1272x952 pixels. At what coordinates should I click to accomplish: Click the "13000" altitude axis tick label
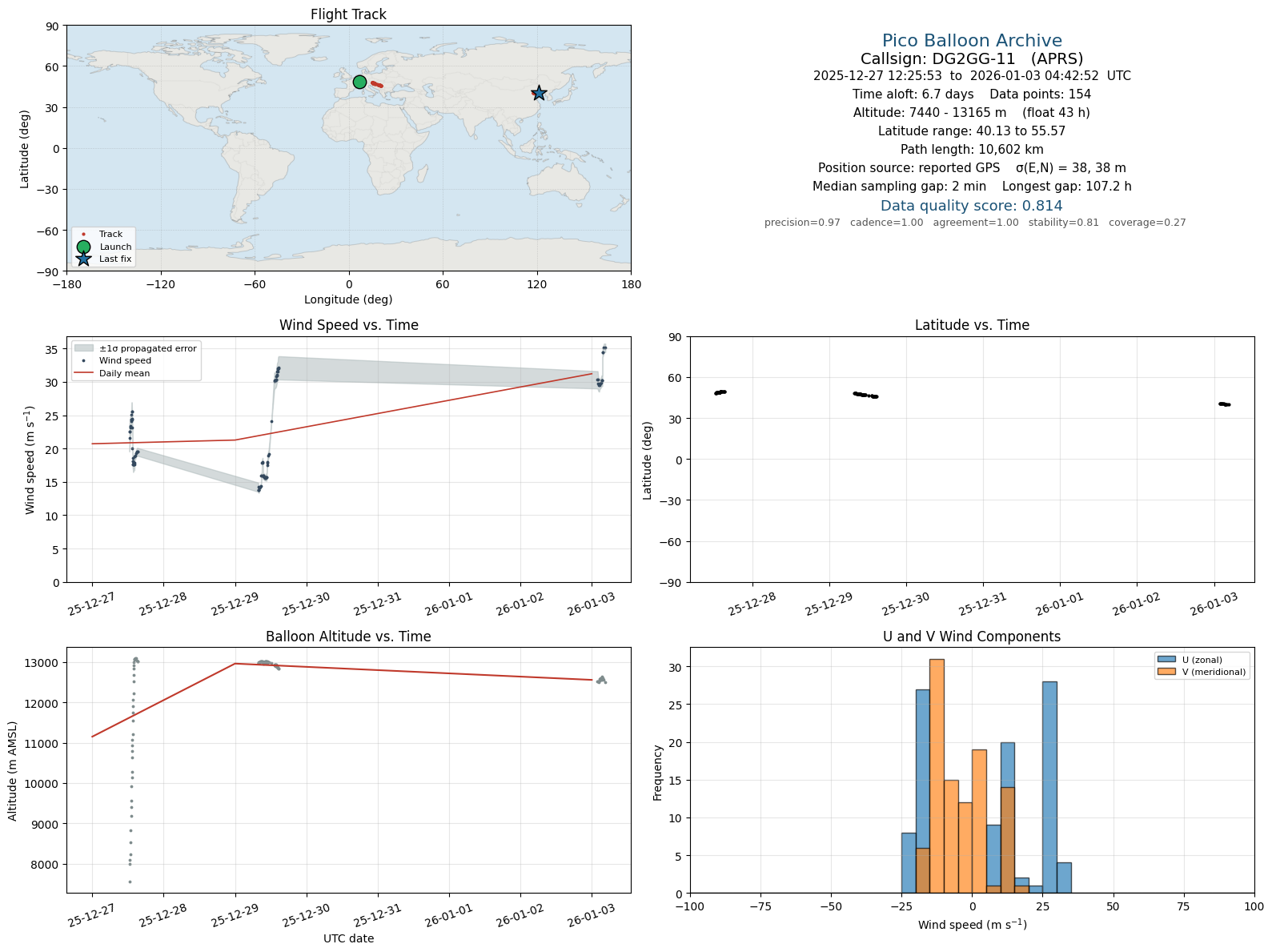pos(43,663)
